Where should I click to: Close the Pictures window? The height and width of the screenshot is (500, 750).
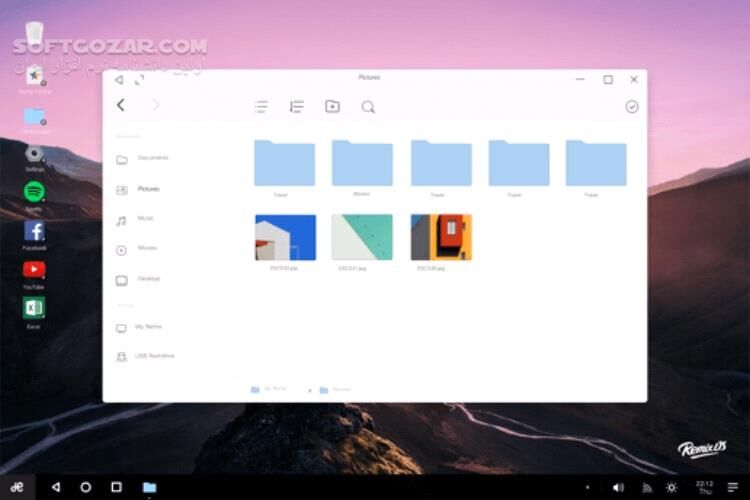(634, 79)
